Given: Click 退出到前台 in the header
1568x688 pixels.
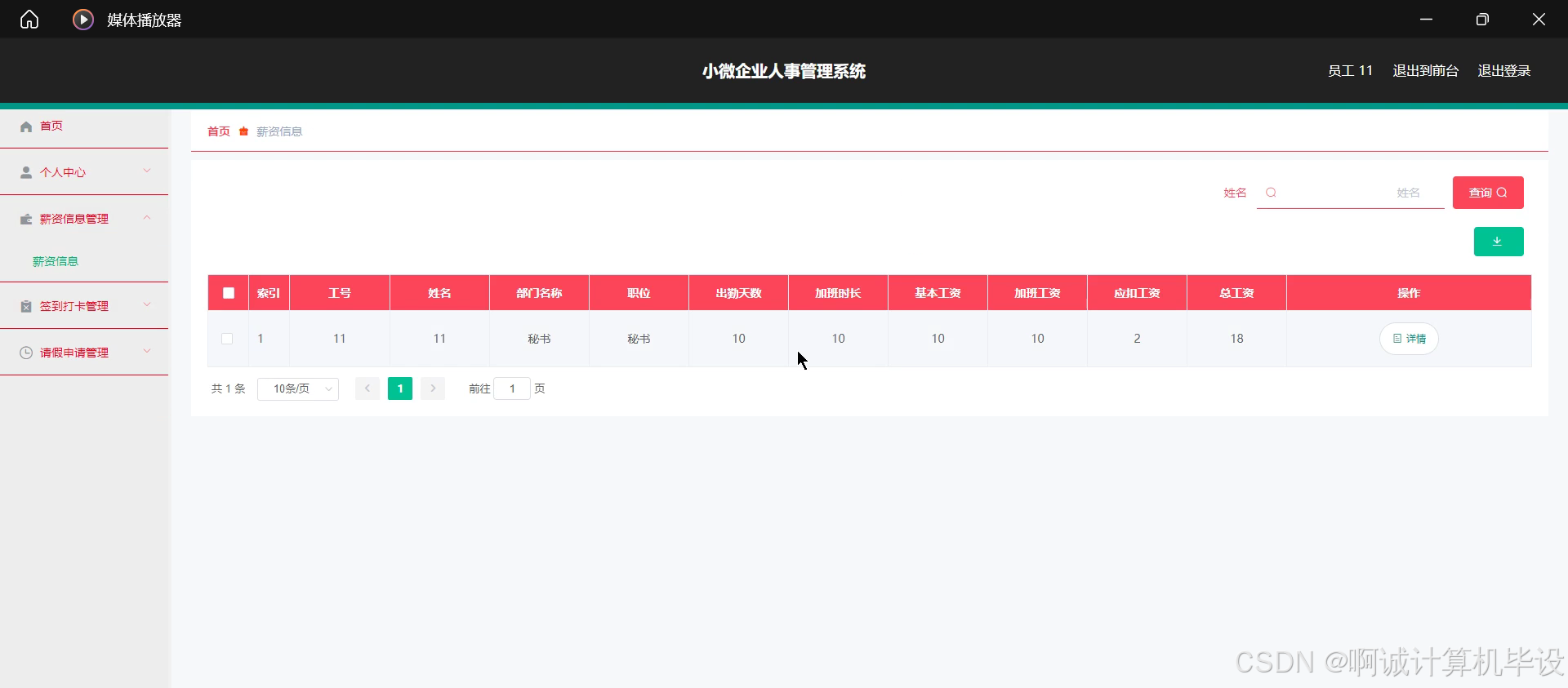Looking at the screenshot, I should tap(1426, 71).
